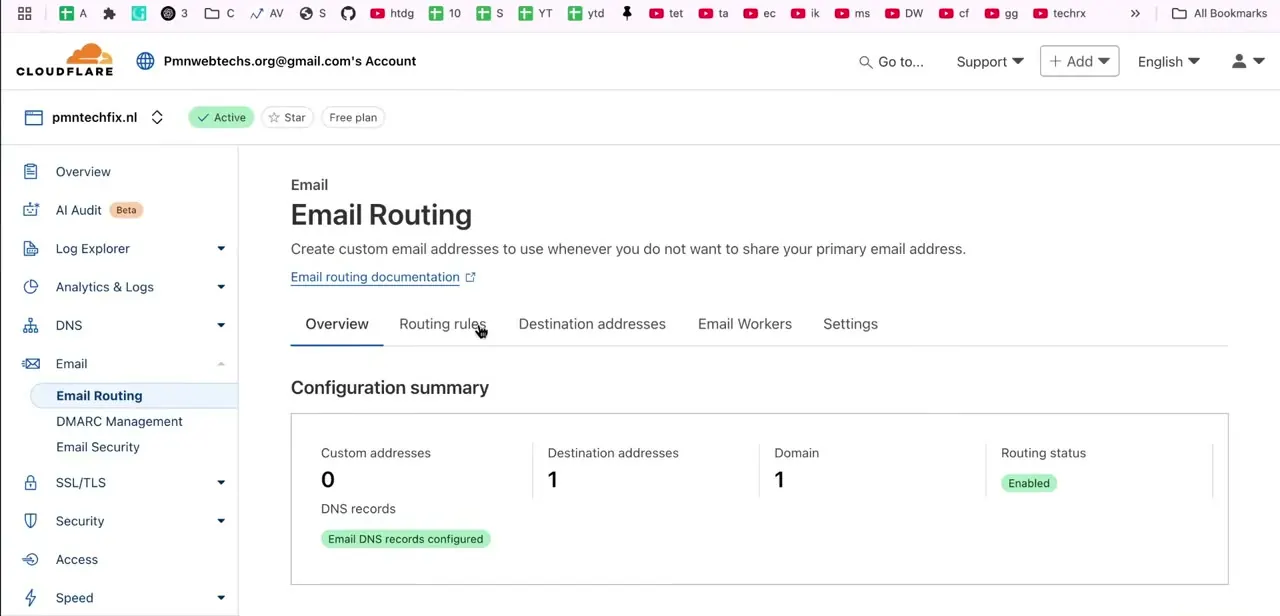Toggle the Star button for this domain
Image resolution: width=1280 pixels, height=616 pixels.
[x=287, y=117]
